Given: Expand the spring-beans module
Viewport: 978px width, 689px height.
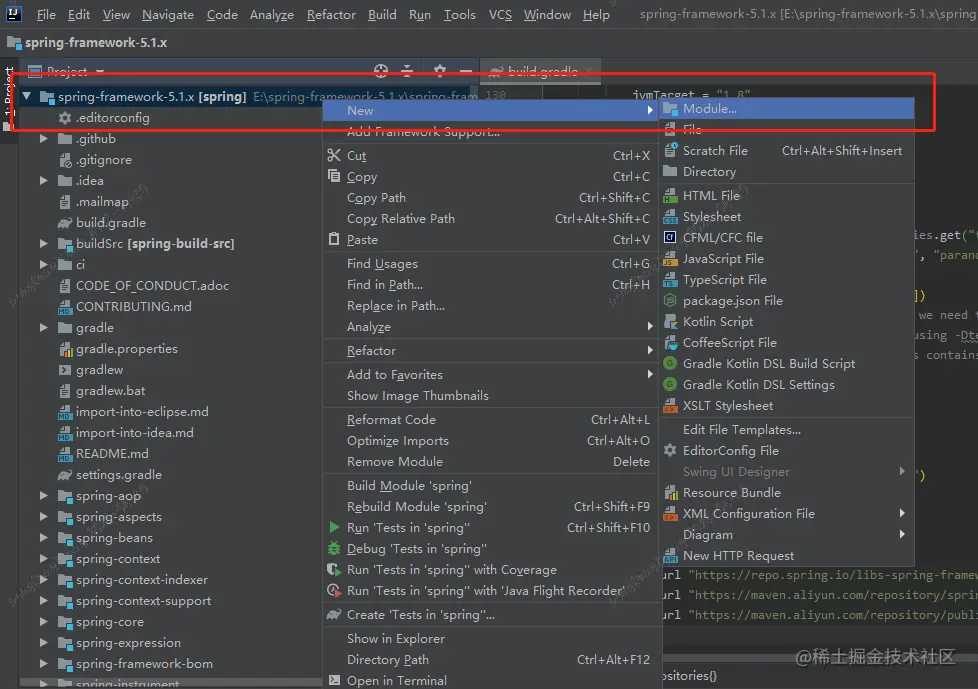Looking at the screenshot, I should (44, 537).
